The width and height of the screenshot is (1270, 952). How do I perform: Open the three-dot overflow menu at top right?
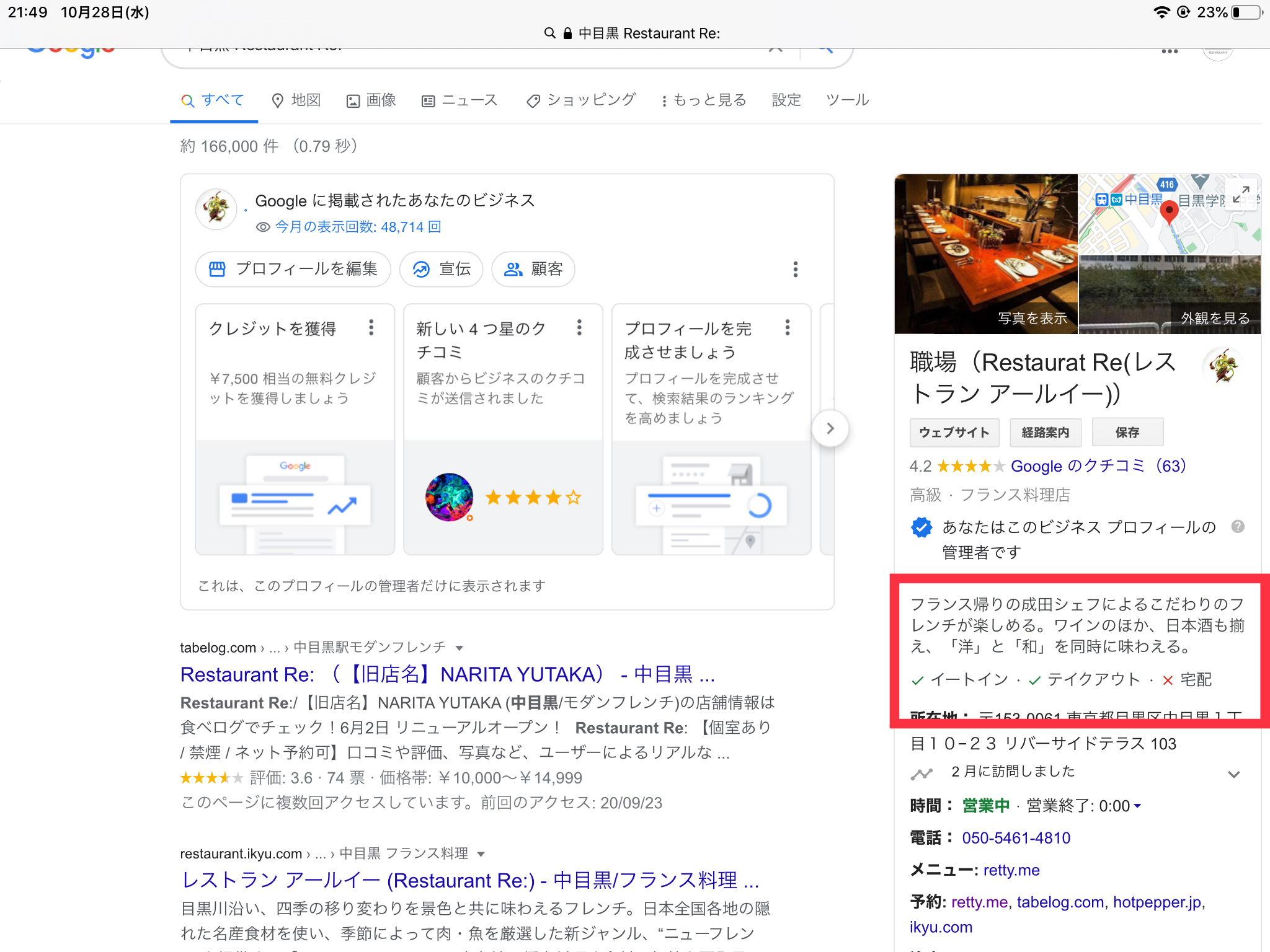[x=1170, y=51]
